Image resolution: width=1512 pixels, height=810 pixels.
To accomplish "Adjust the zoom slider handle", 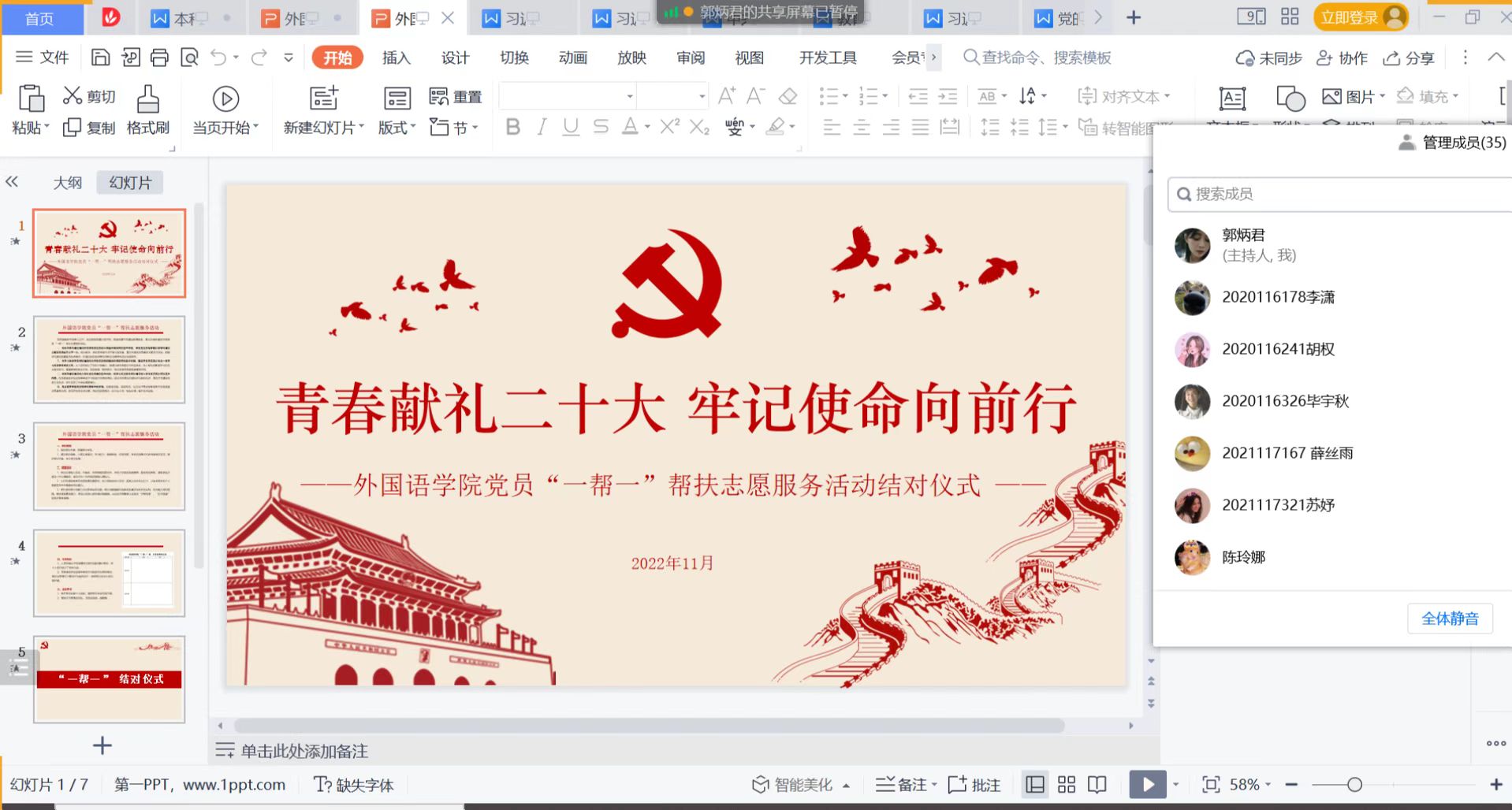I will [x=1354, y=784].
